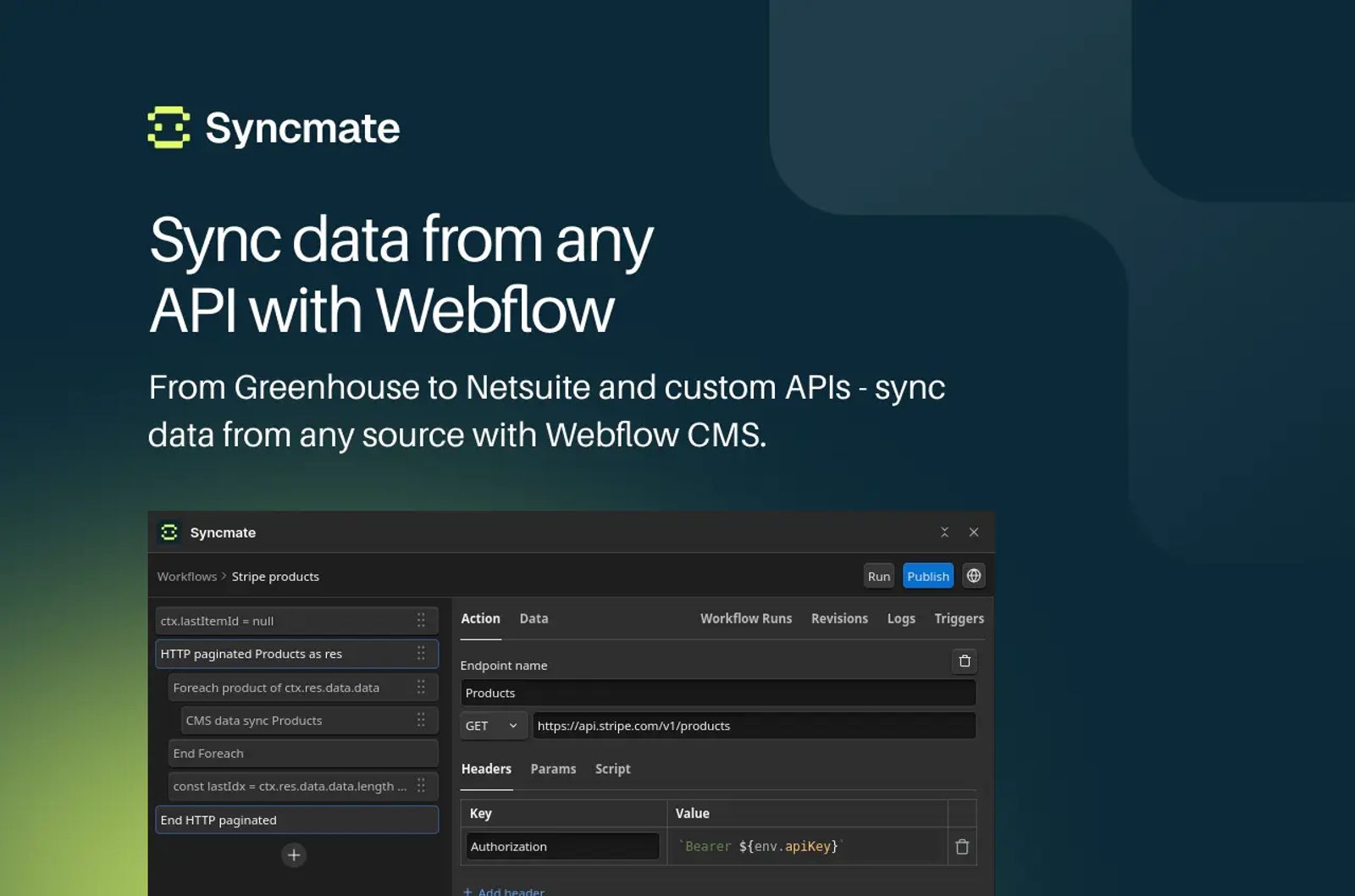Click the Syncmate panel header logo

169,532
